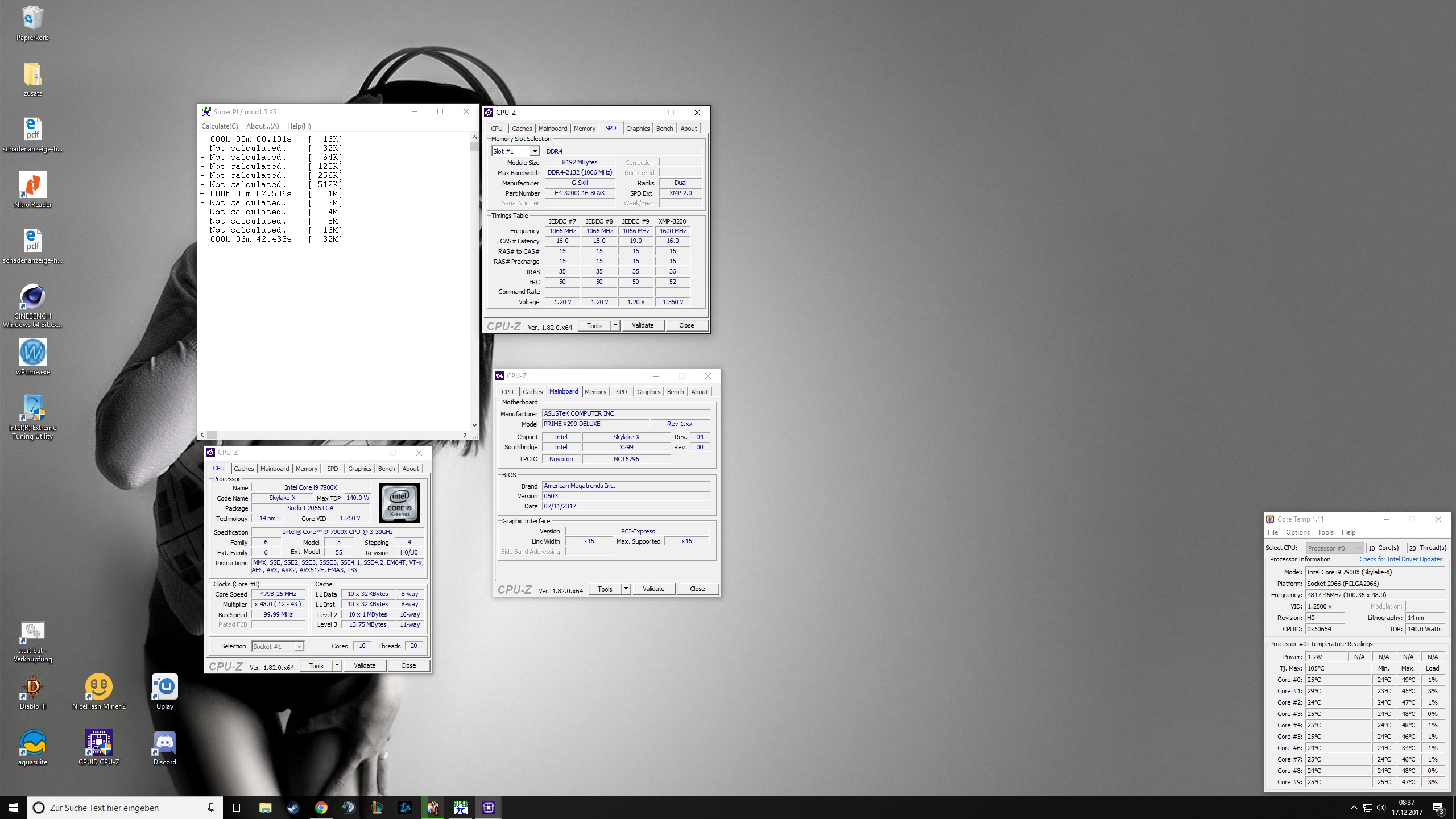Open Battle.net taskbar icon
The width and height of the screenshot is (1456, 819).
[404, 808]
